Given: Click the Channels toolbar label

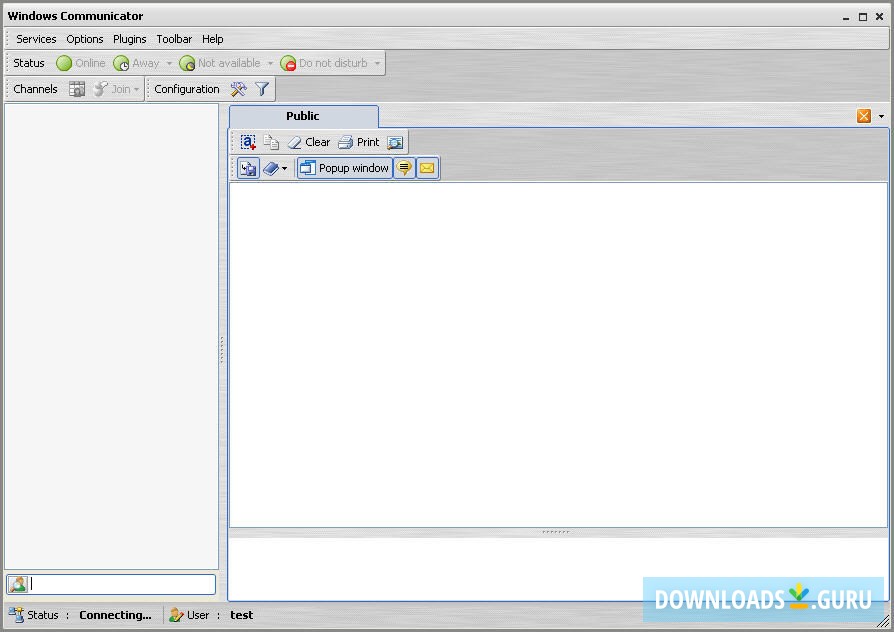Looking at the screenshot, I should pos(35,89).
